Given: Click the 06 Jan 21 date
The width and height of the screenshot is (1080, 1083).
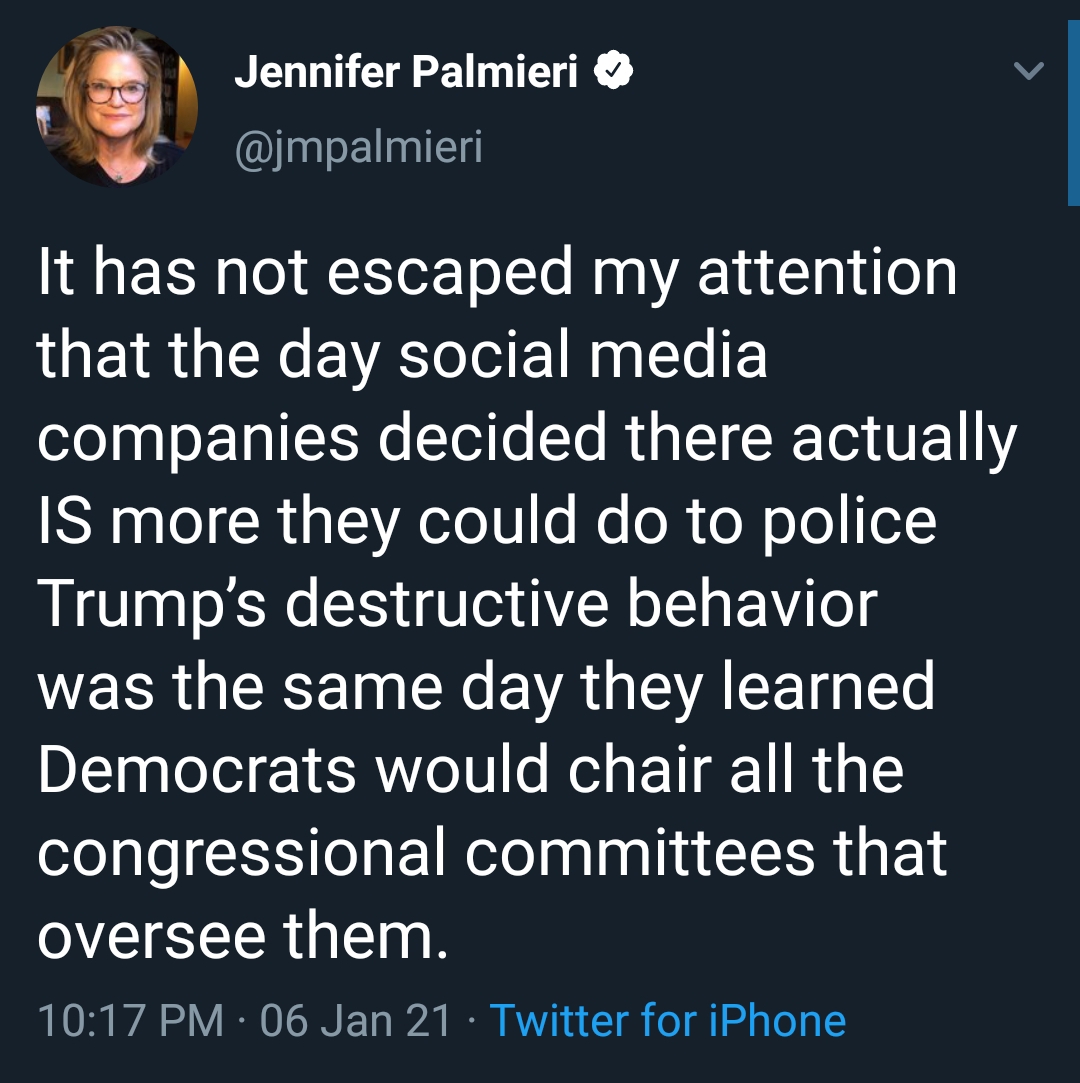Looking at the screenshot, I should [356, 1020].
